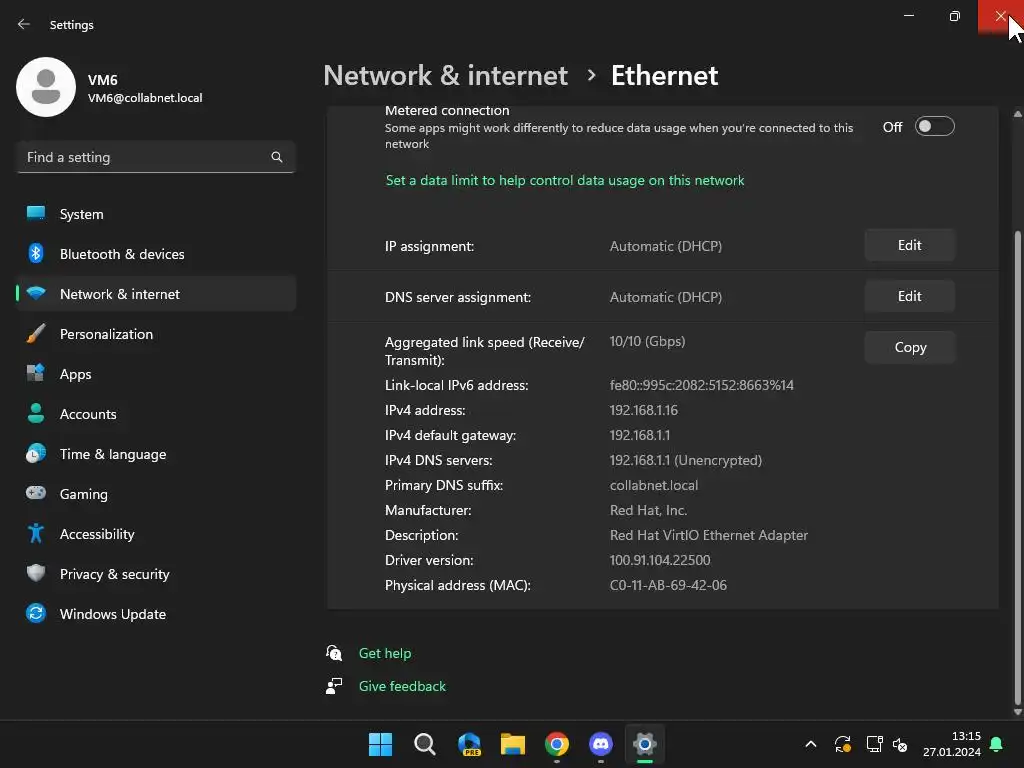Expand the system tray hidden icons chevron
The image size is (1024, 768).
pos(811,744)
